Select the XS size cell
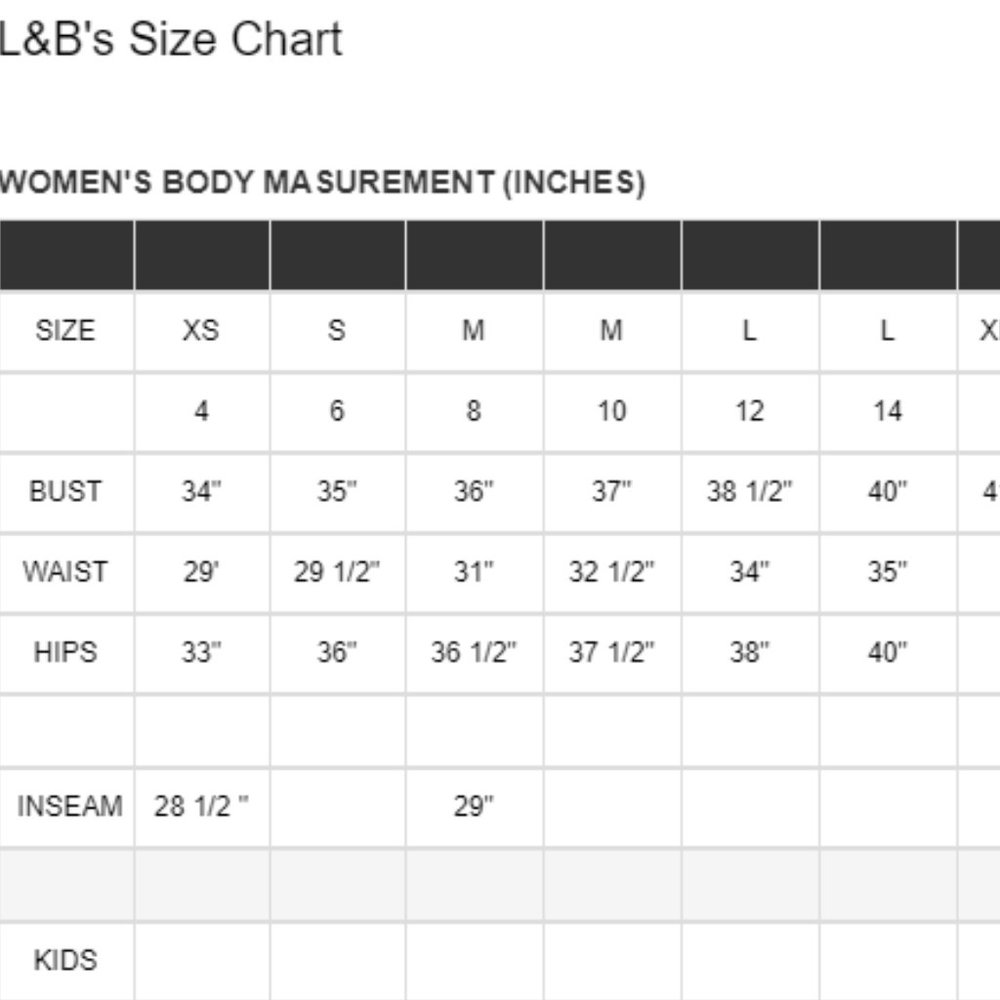The width and height of the screenshot is (1000, 1000). pyautogui.click(x=201, y=330)
